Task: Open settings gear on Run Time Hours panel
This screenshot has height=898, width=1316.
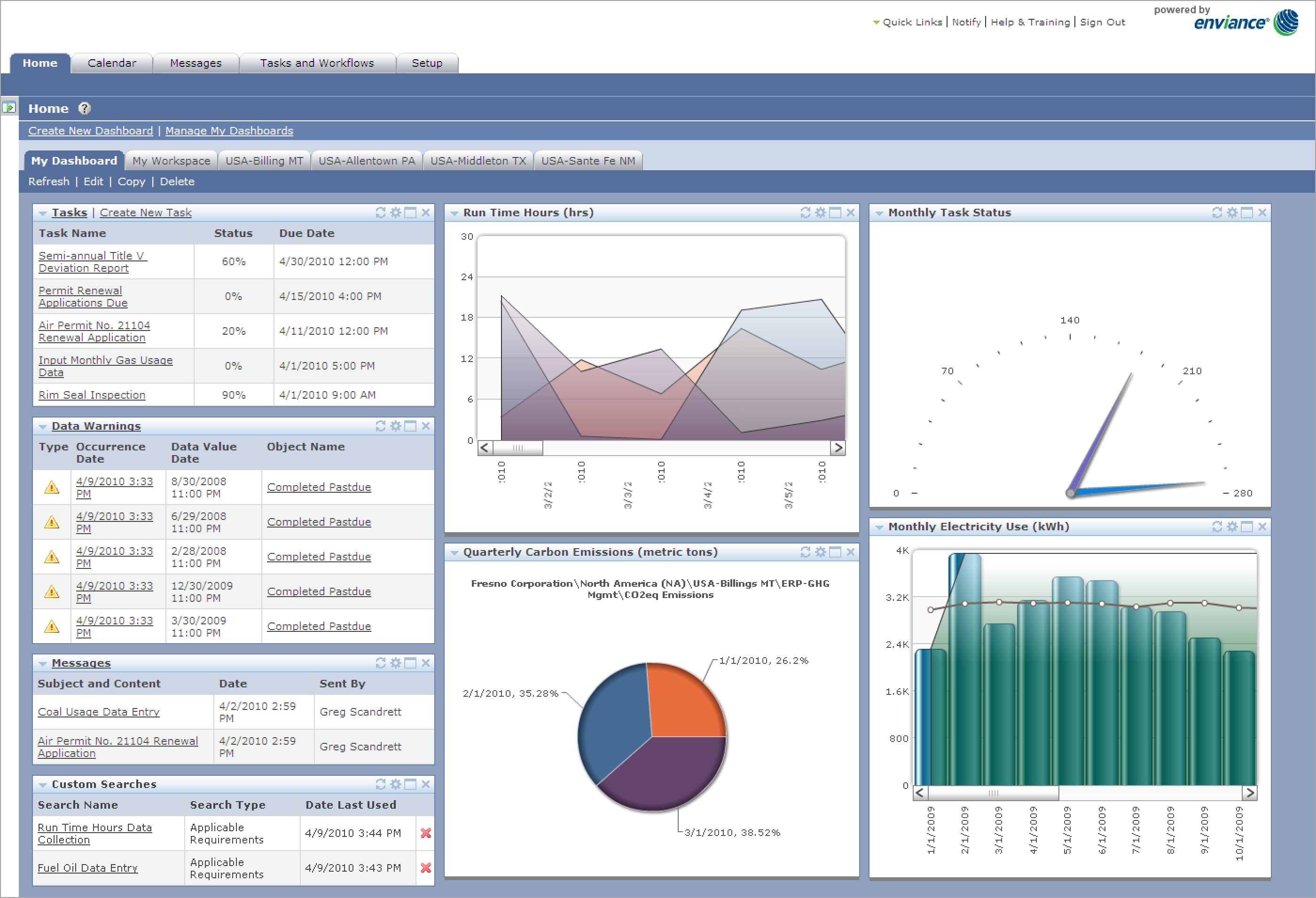Action: pos(820,213)
